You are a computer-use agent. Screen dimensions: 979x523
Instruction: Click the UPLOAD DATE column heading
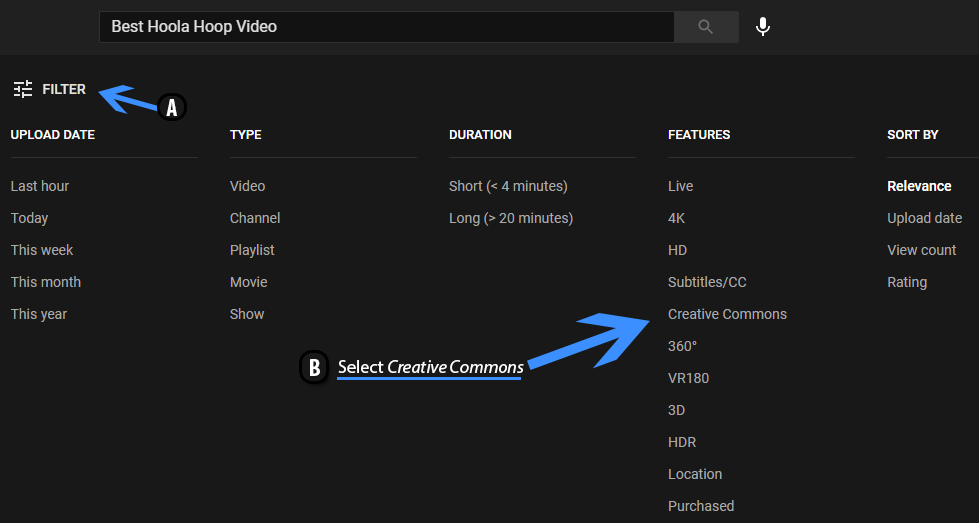pos(52,135)
